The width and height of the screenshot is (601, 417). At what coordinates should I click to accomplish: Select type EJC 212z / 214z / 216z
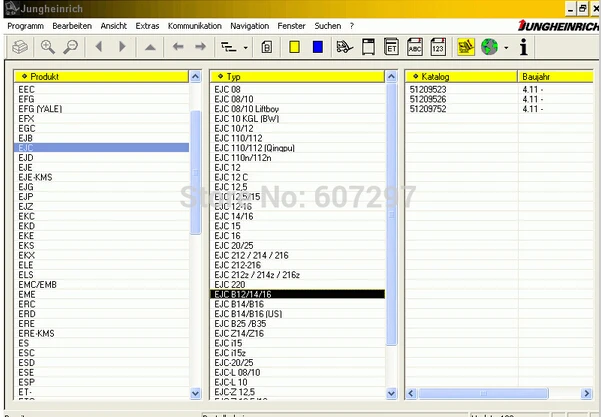(297, 275)
